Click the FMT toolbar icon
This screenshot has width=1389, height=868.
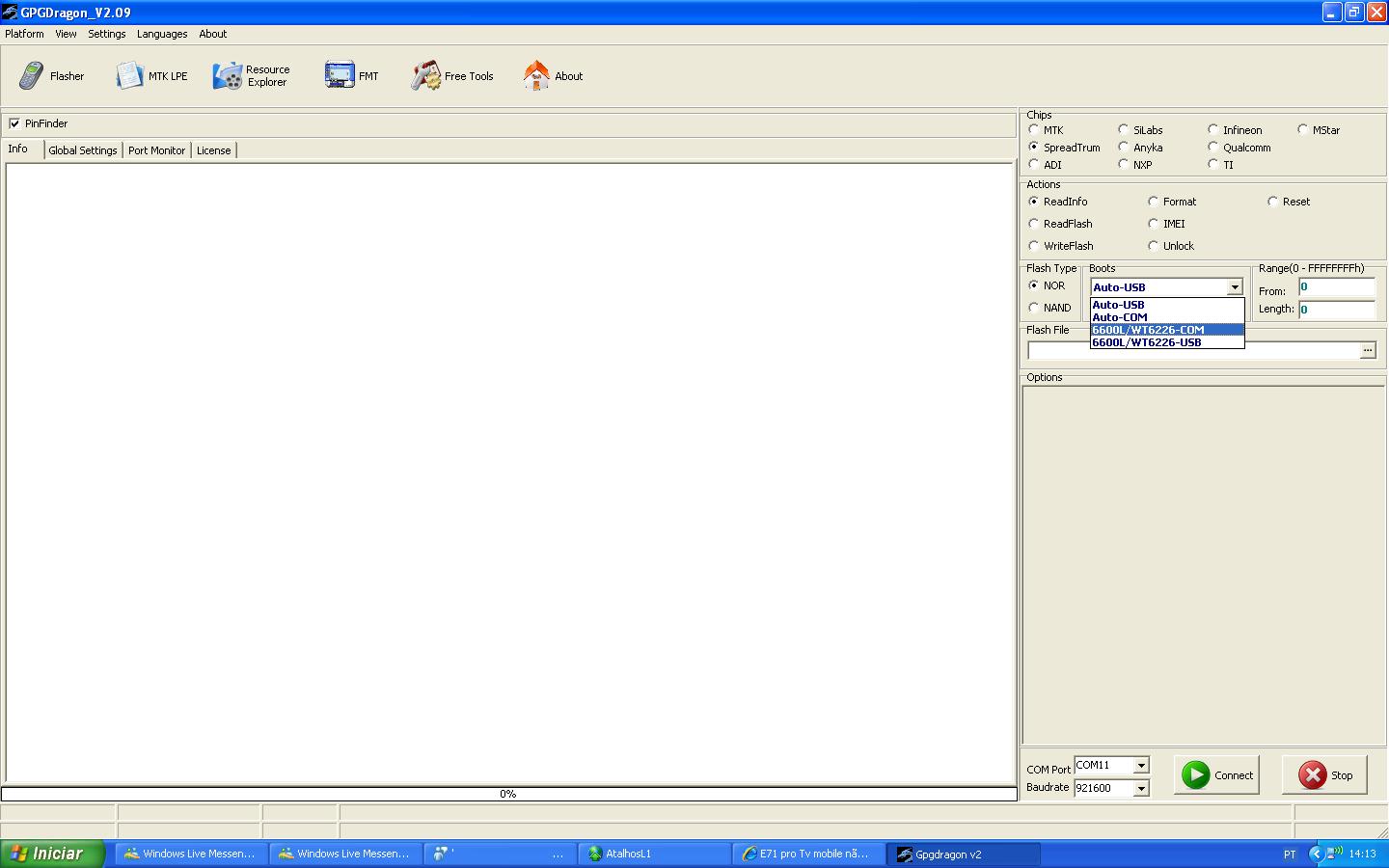(x=351, y=76)
